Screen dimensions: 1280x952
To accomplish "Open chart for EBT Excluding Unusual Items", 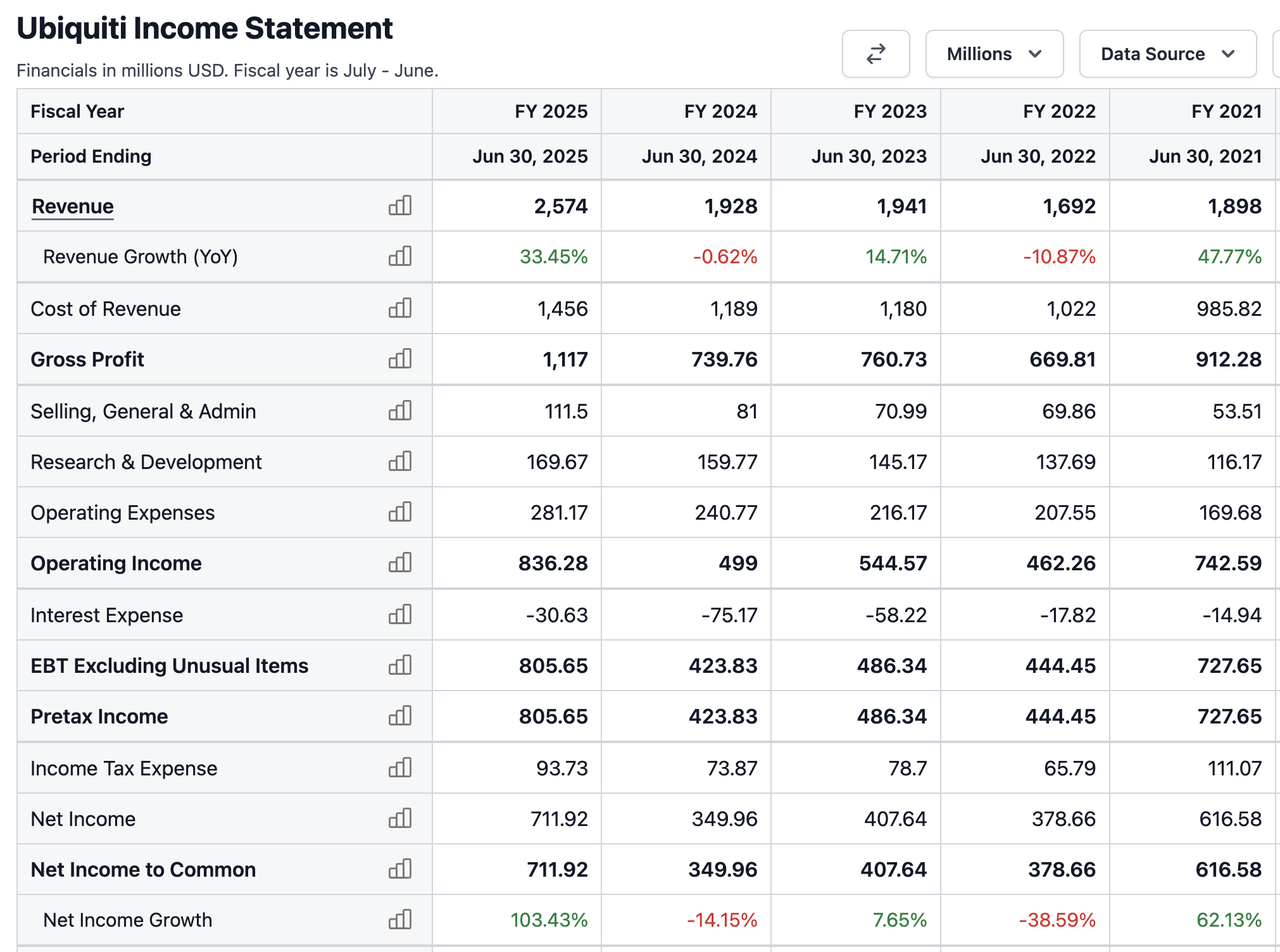I will pyautogui.click(x=400, y=665).
